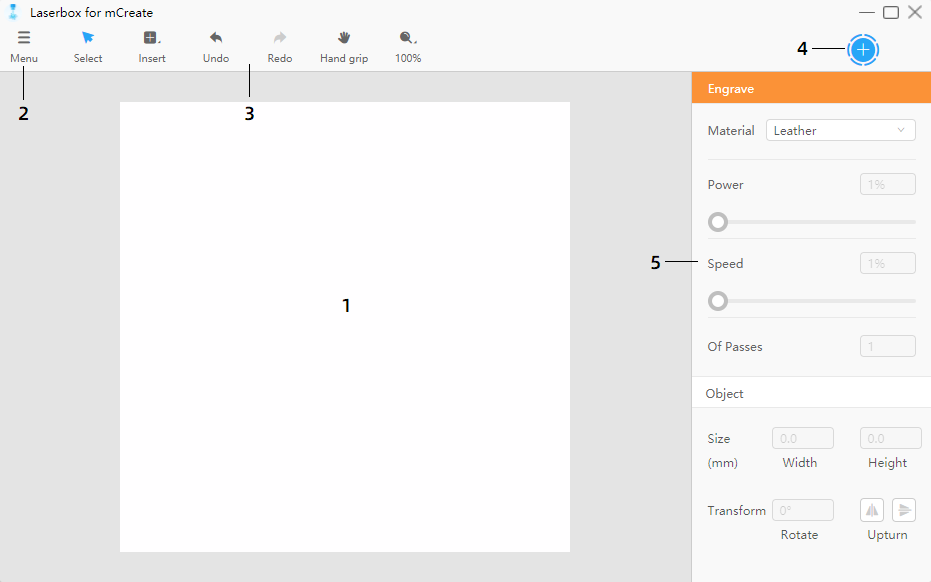Redo the last undone action
The image size is (931, 582).
click(x=280, y=47)
